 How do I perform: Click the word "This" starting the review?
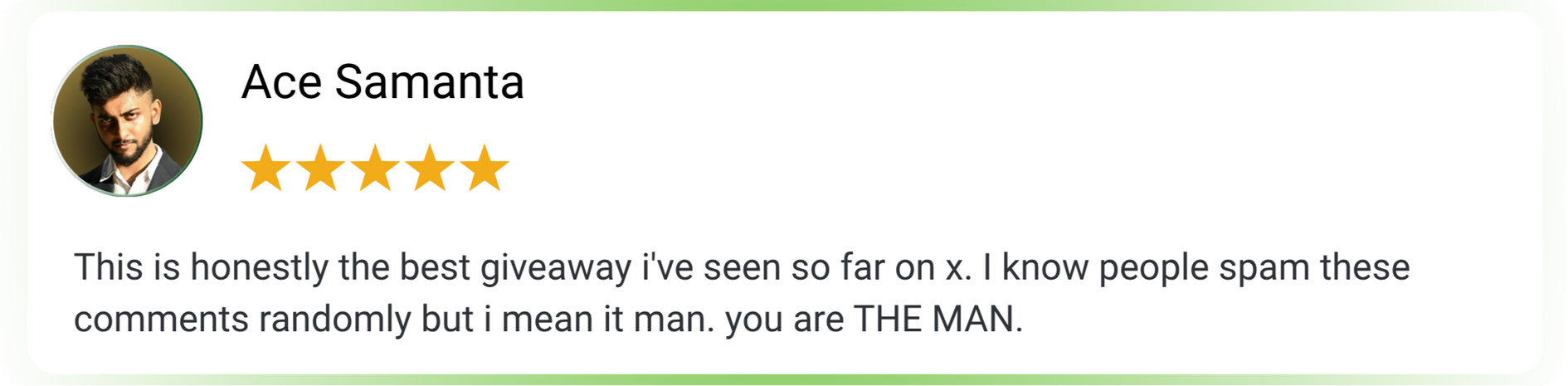click(108, 268)
